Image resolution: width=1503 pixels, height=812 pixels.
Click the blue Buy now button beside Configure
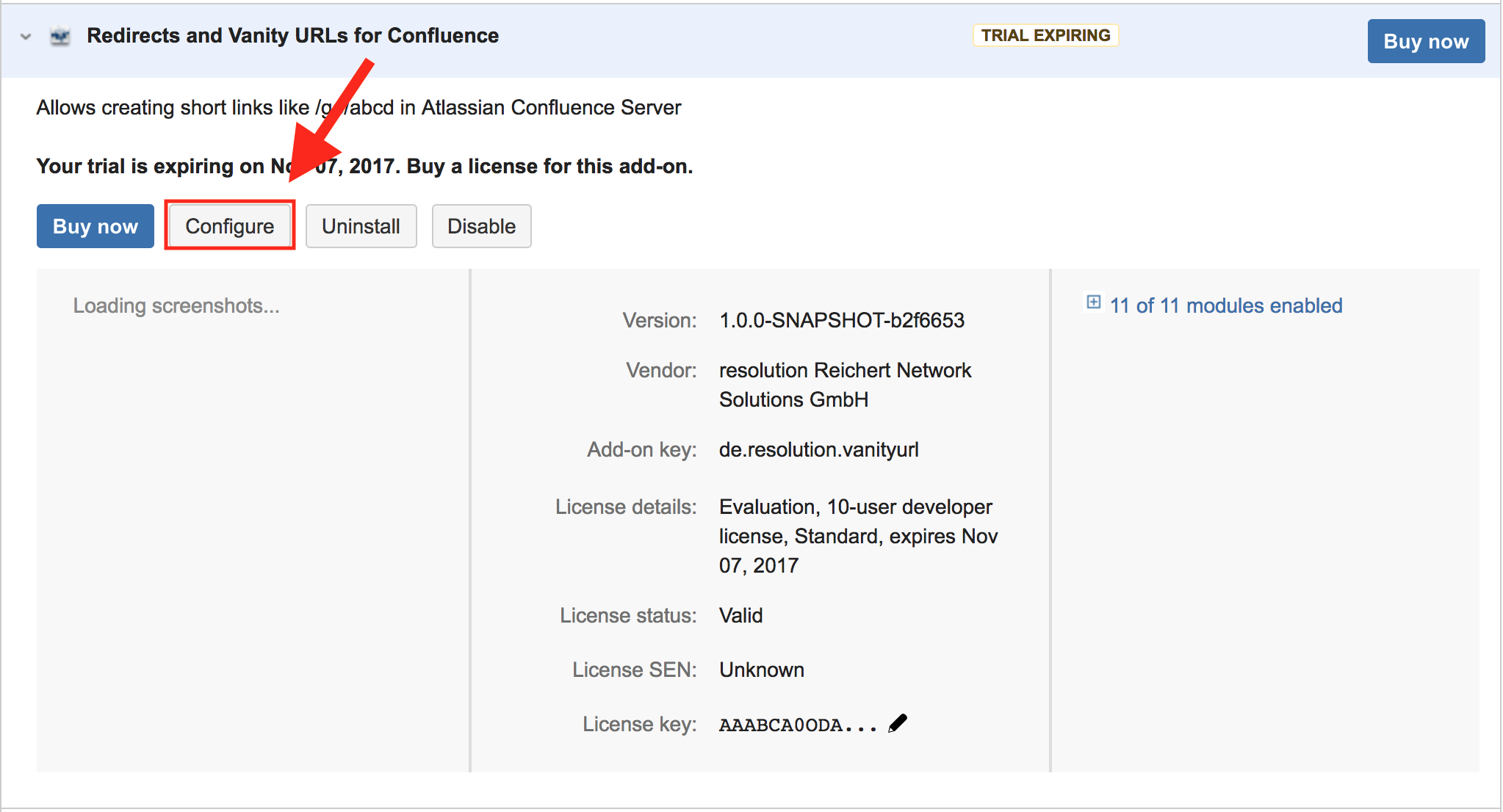point(95,226)
